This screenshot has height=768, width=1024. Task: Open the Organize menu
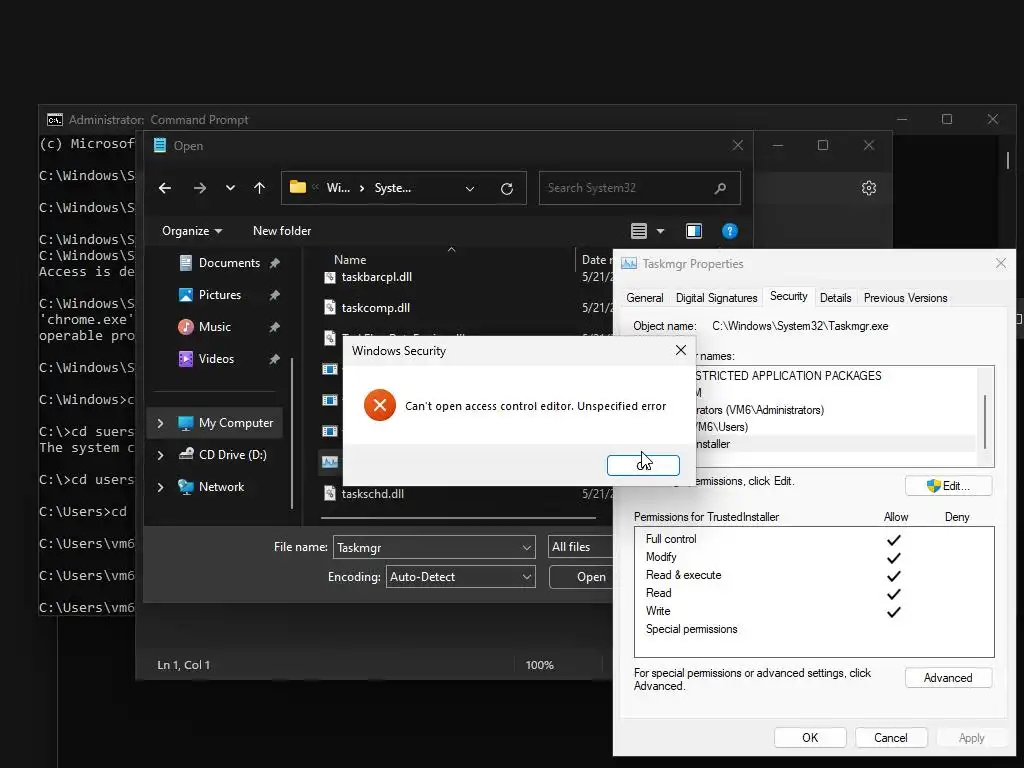[x=192, y=231]
